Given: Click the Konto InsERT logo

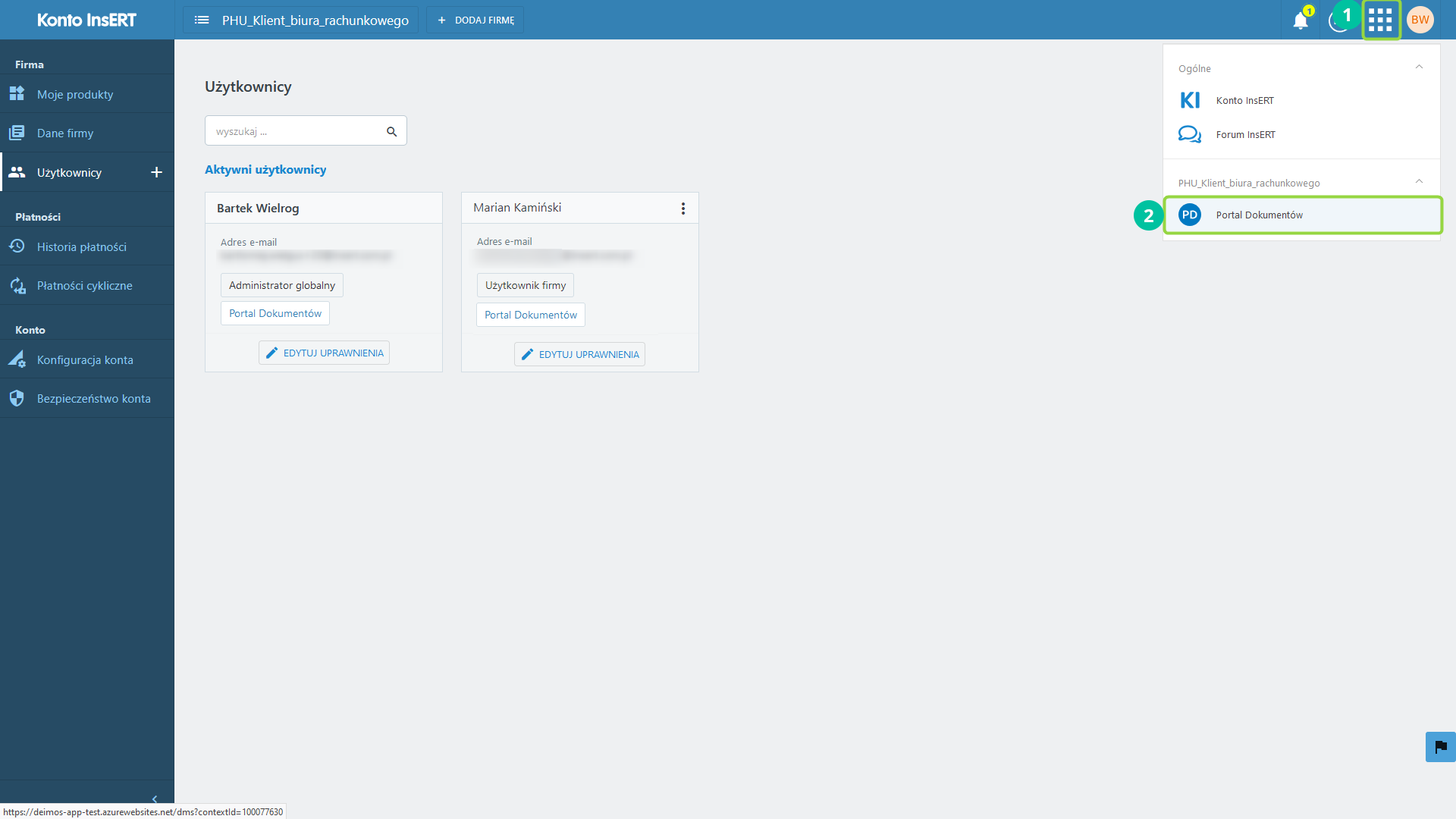Looking at the screenshot, I should [x=86, y=20].
